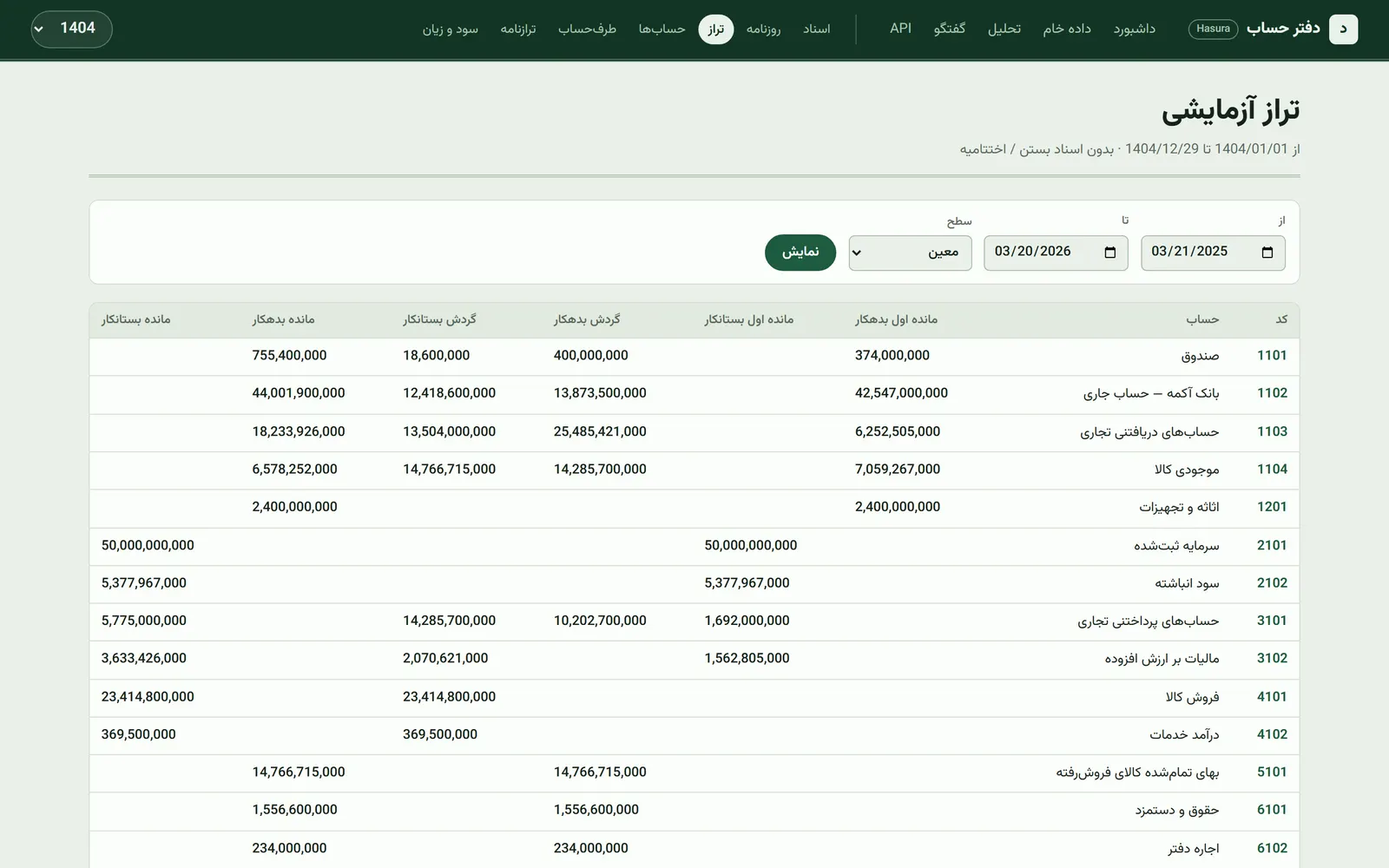Open account code 1104 link
This screenshot has height=868, width=1389.
pos(1272,469)
